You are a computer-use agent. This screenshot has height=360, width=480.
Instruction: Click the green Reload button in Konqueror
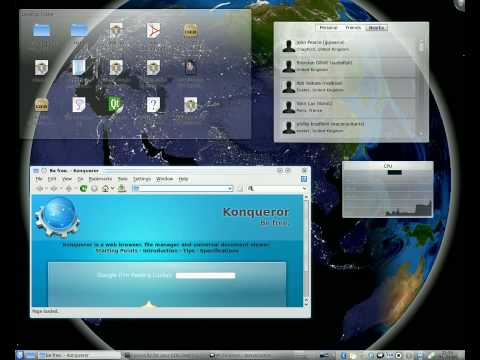pos(83,189)
